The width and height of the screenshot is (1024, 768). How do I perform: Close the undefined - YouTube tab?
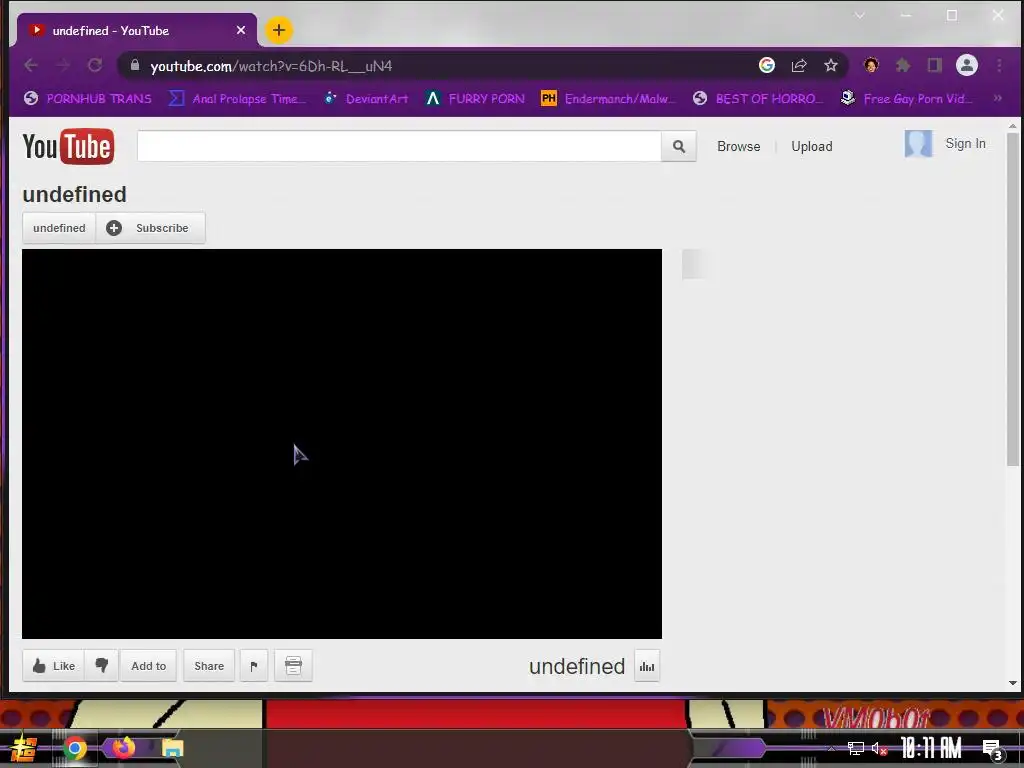(x=241, y=31)
